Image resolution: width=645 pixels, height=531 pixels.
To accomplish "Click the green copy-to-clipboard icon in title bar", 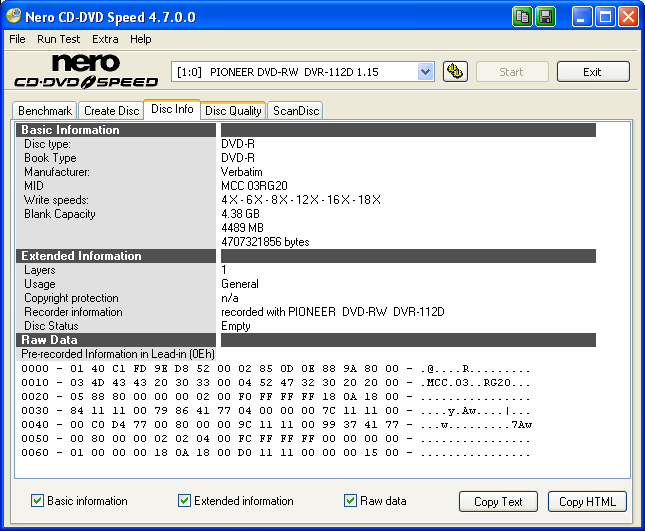I will pos(523,17).
